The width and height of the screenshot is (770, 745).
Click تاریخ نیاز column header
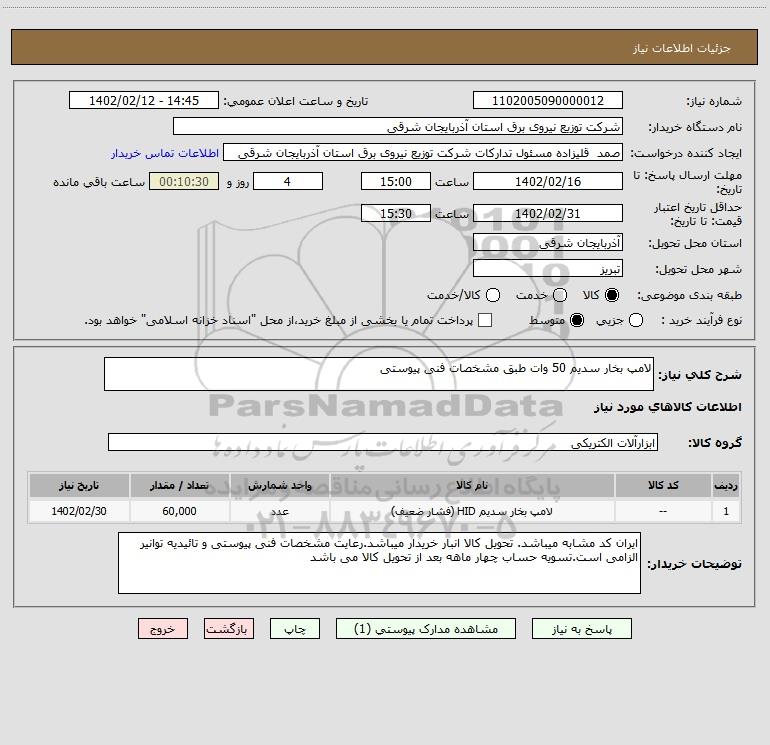(x=79, y=485)
